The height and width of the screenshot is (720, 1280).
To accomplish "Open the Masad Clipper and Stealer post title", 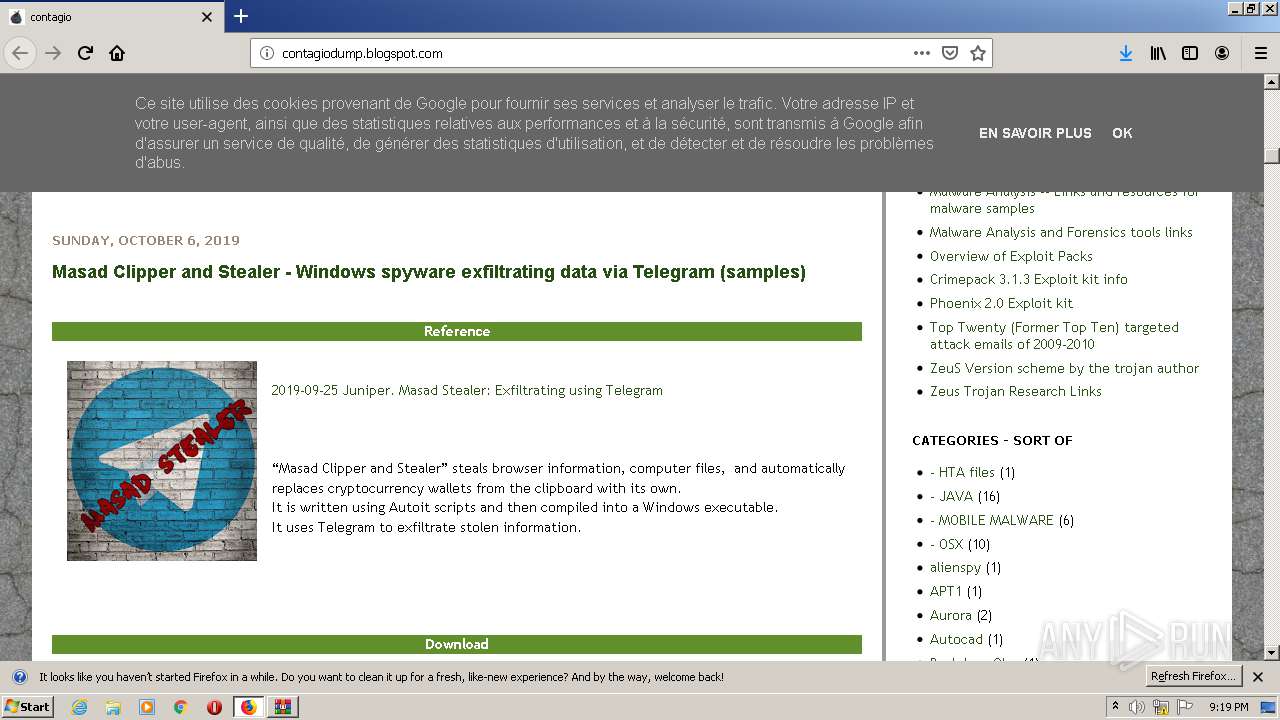I will pyautogui.click(x=429, y=272).
